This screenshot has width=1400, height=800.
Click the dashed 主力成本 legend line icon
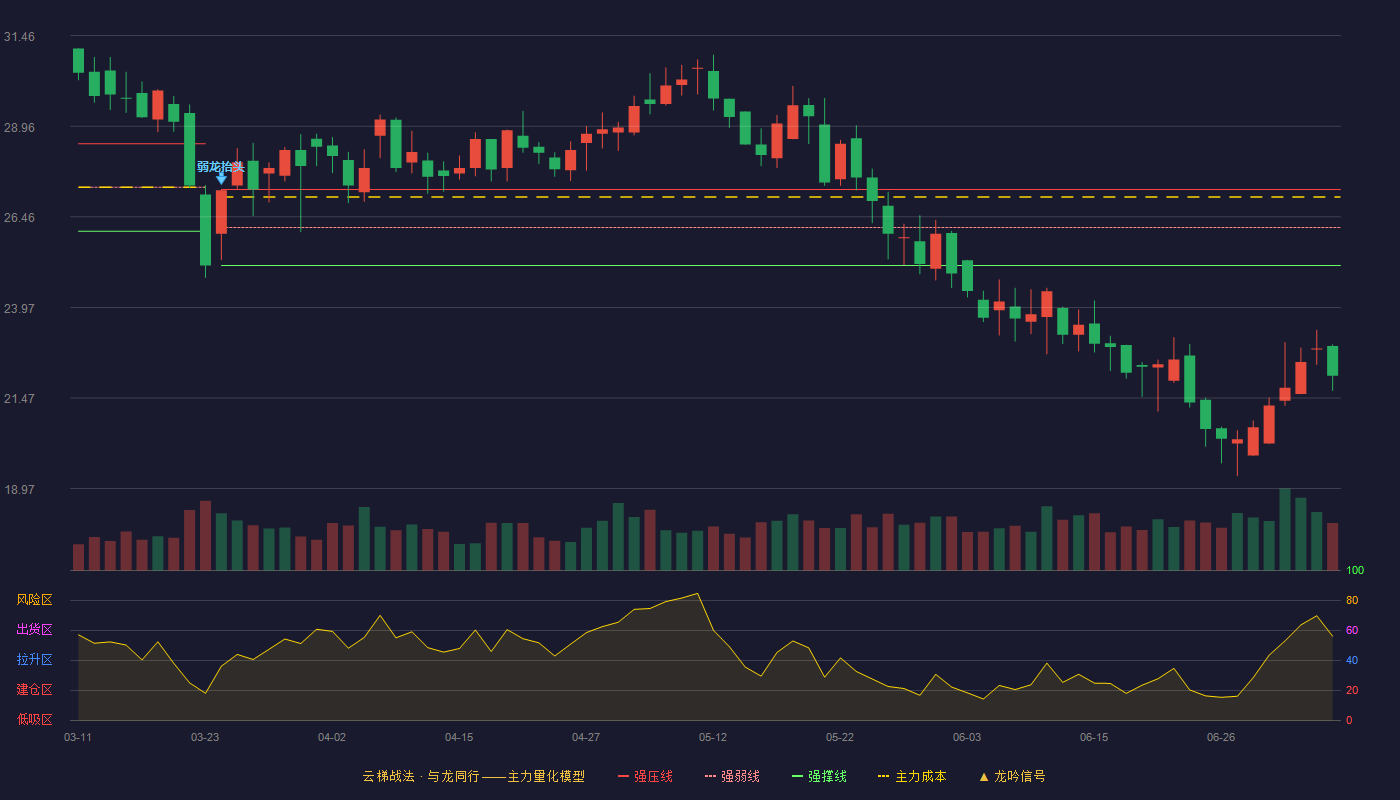pyautogui.click(x=883, y=776)
